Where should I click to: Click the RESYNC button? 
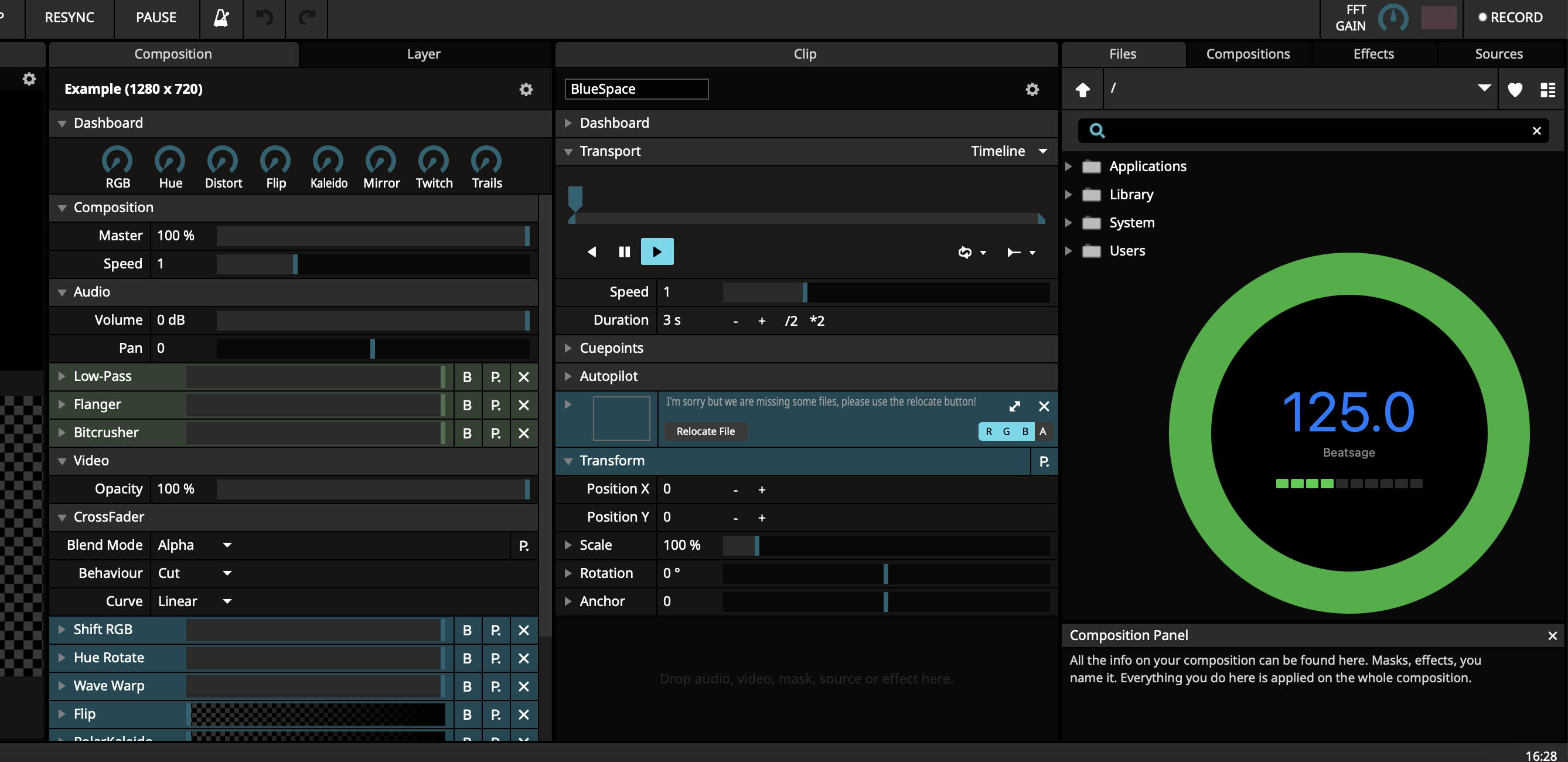coord(69,18)
